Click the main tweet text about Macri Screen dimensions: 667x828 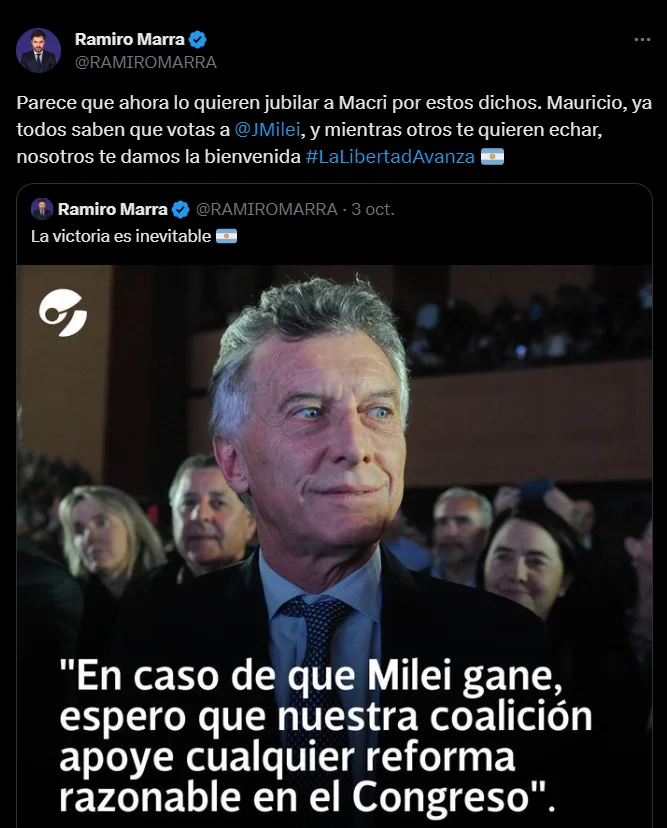point(334,129)
